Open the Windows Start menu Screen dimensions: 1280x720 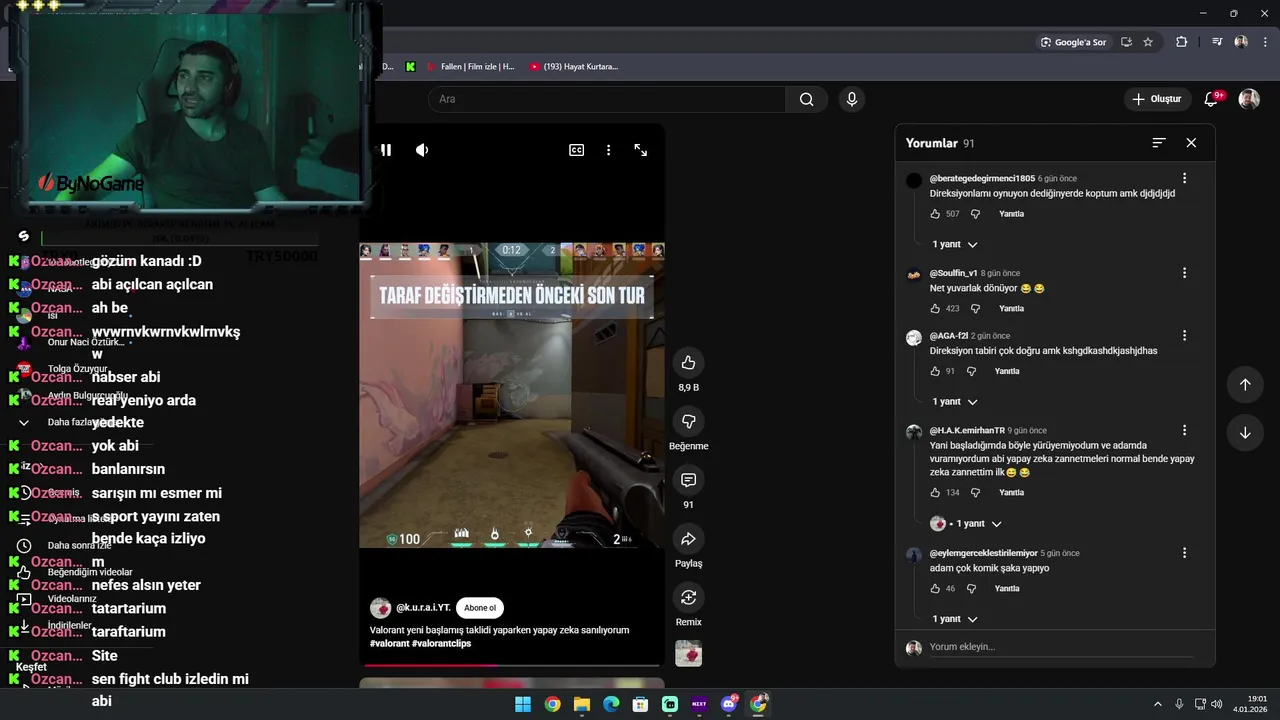pyautogui.click(x=523, y=704)
